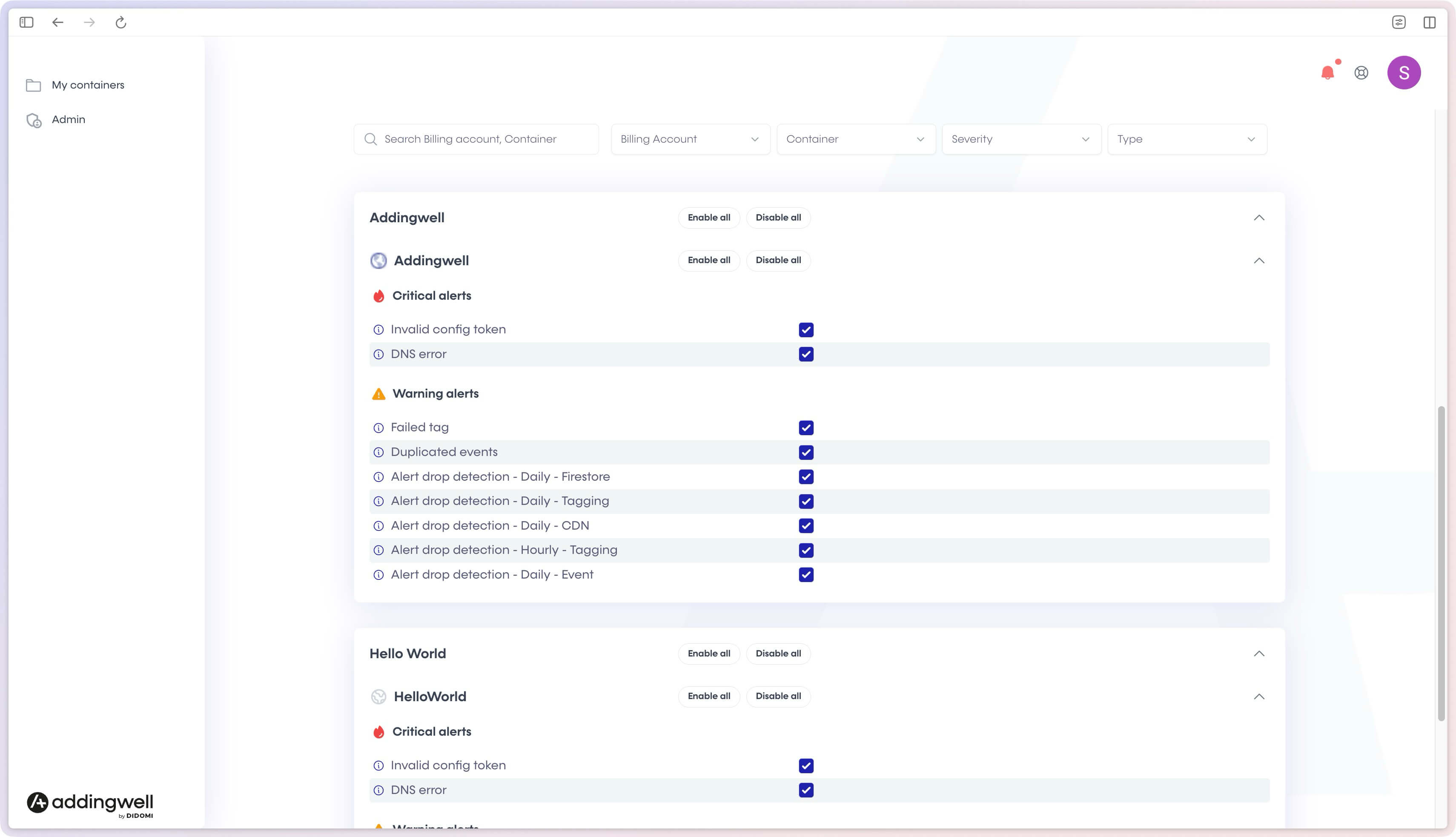Click Disable all for Addingwell billing account
The image size is (1456, 837).
(x=778, y=218)
